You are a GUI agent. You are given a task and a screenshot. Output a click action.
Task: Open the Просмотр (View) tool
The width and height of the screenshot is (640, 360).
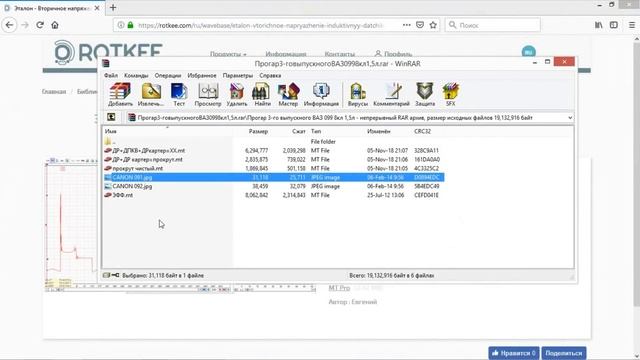point(208,94)
